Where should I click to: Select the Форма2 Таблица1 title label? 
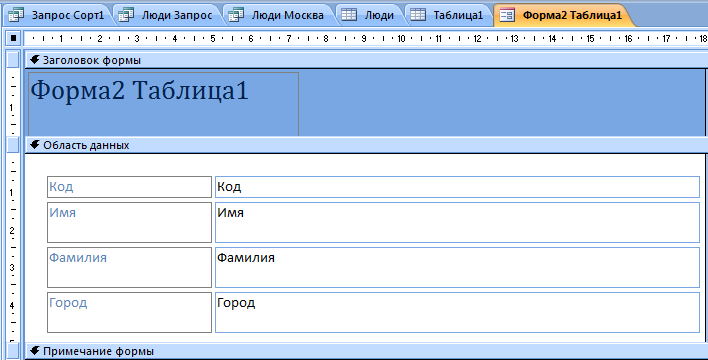coord(163,104)
